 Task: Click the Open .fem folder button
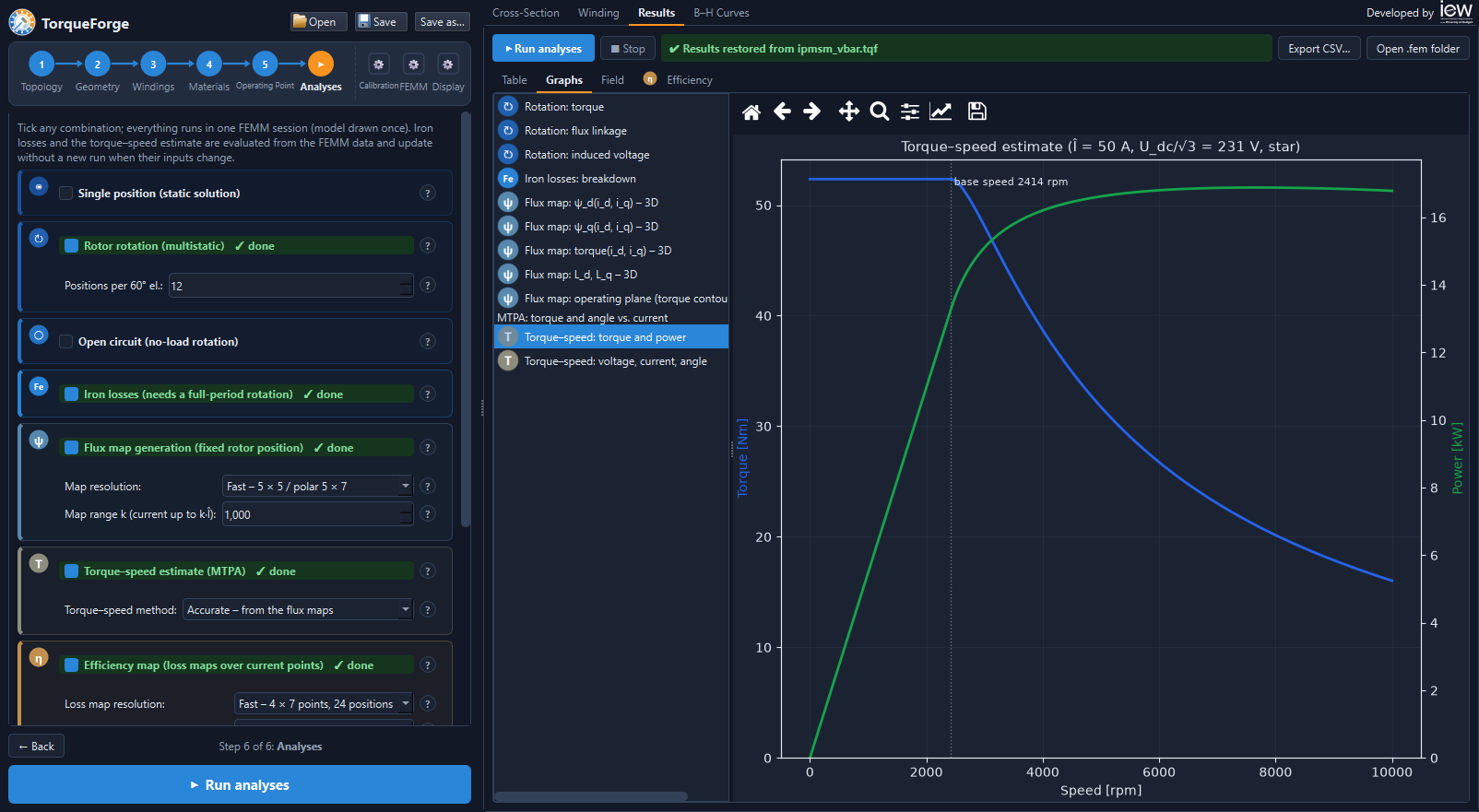click(1417, 49)
